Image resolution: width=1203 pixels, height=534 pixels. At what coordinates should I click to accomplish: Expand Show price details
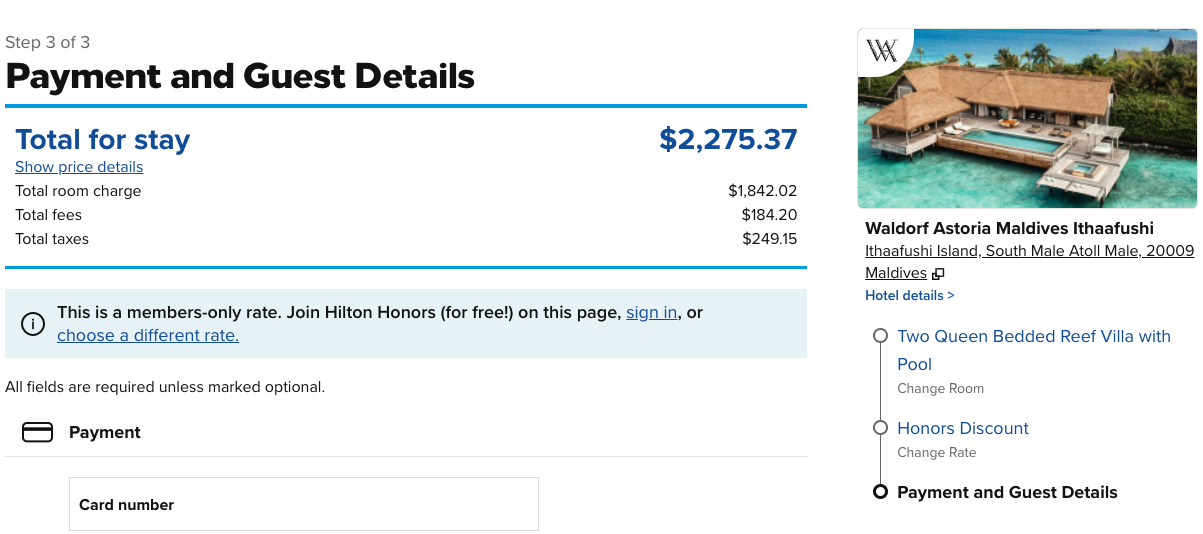(79, 167)
